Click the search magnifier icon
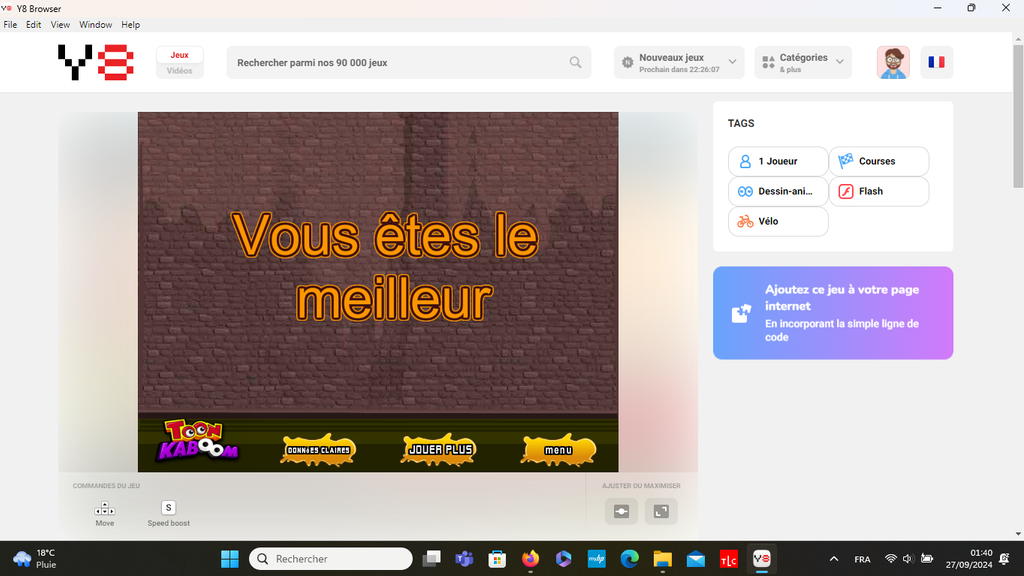 click(x=575, y=62)
